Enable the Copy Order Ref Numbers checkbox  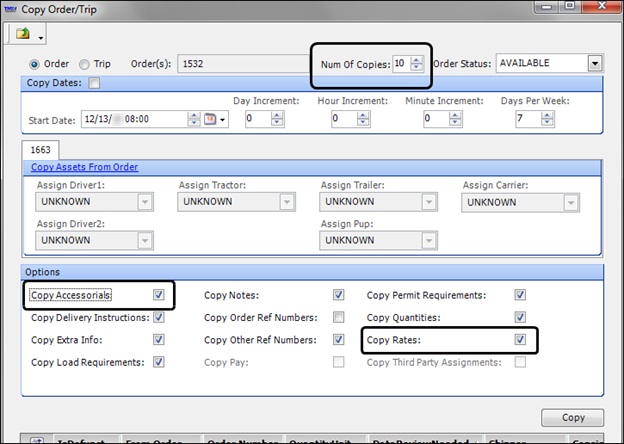point(339,318)
